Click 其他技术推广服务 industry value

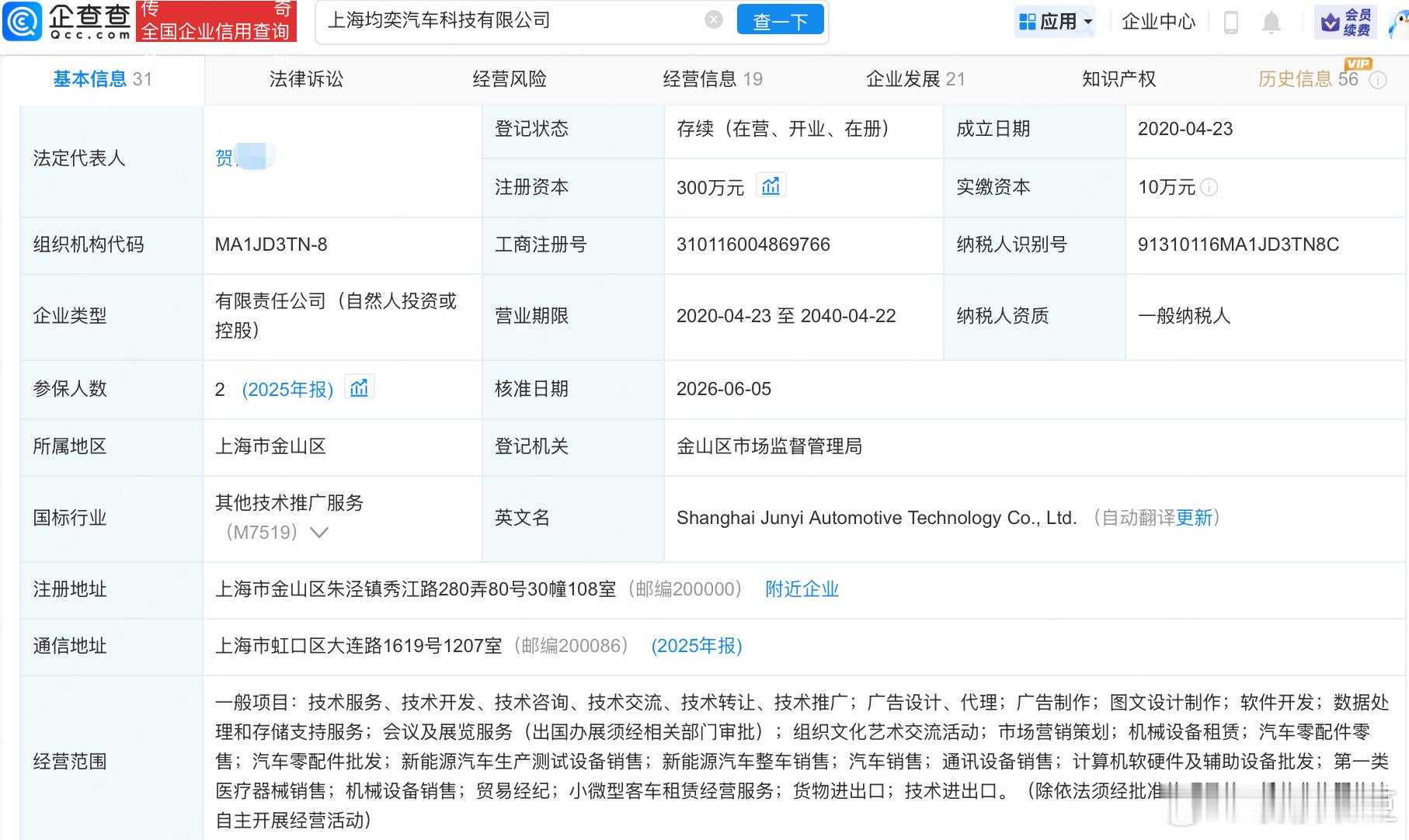coord(289,503)
